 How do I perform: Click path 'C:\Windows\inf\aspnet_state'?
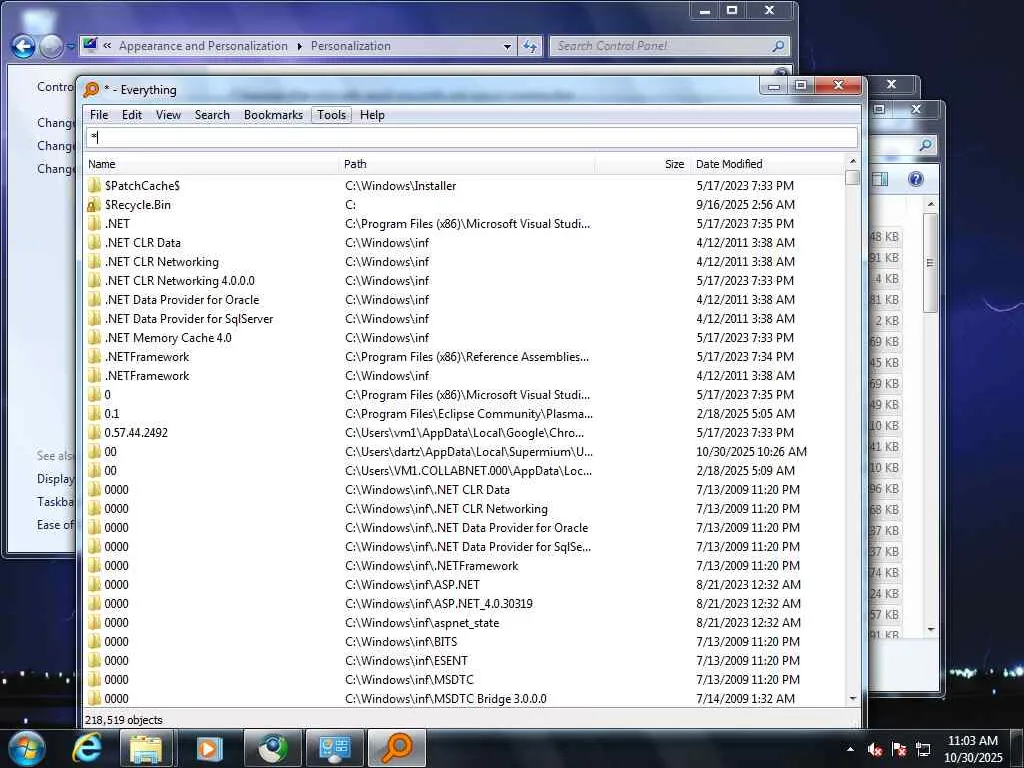click(x=422, y=622)
